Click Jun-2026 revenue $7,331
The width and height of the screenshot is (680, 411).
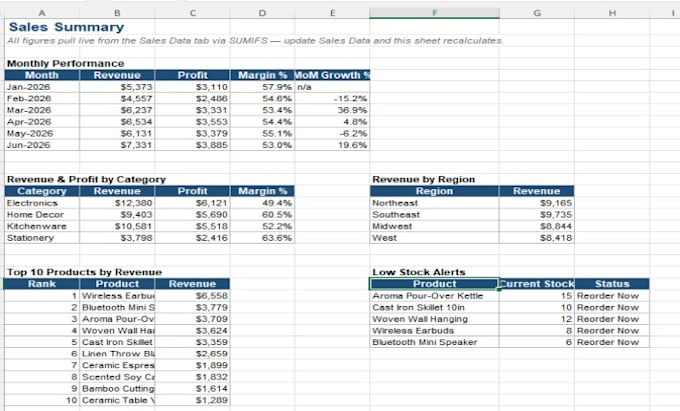pos(117,145)
